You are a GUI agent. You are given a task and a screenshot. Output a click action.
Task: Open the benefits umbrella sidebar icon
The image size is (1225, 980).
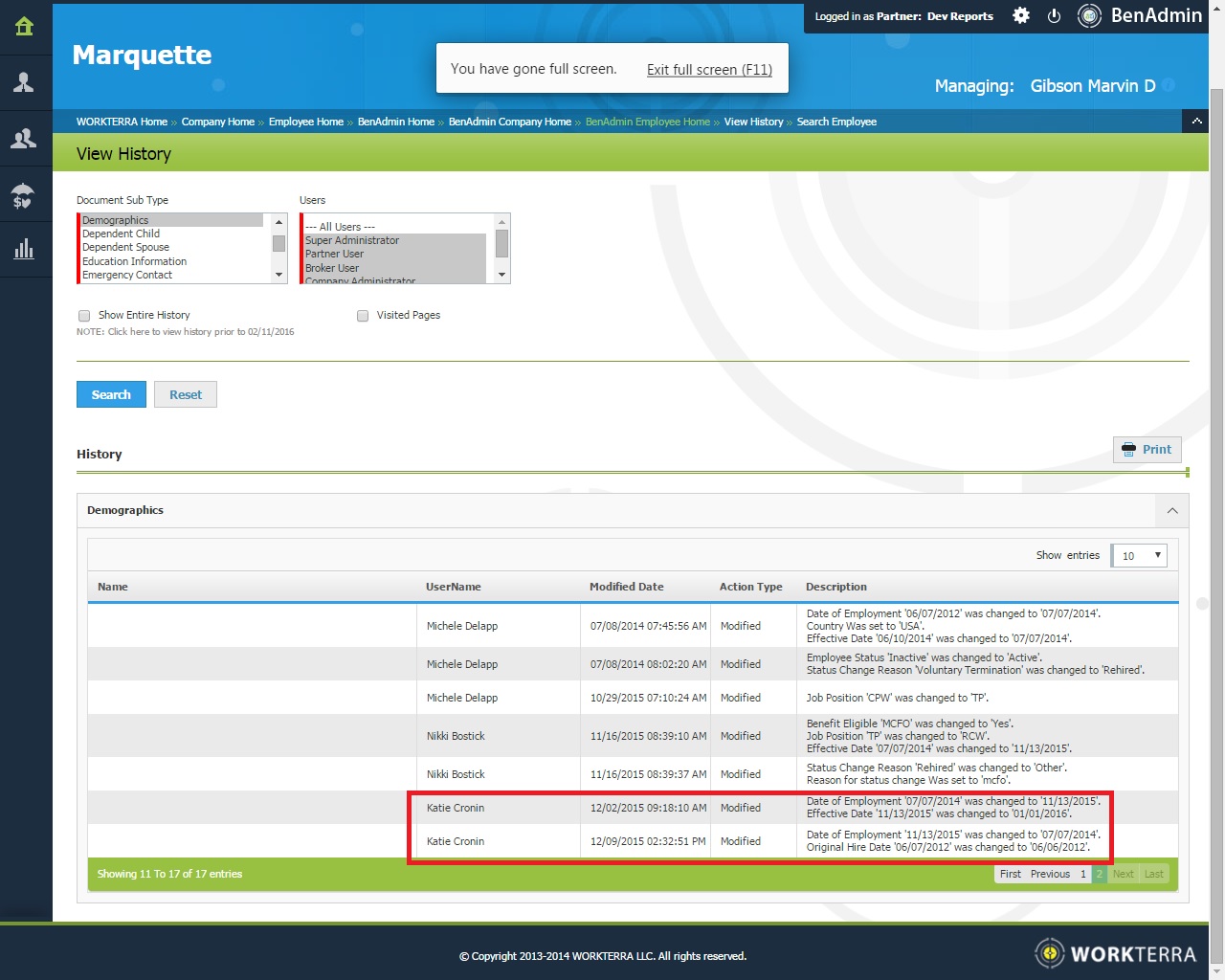tap(25, 194)
